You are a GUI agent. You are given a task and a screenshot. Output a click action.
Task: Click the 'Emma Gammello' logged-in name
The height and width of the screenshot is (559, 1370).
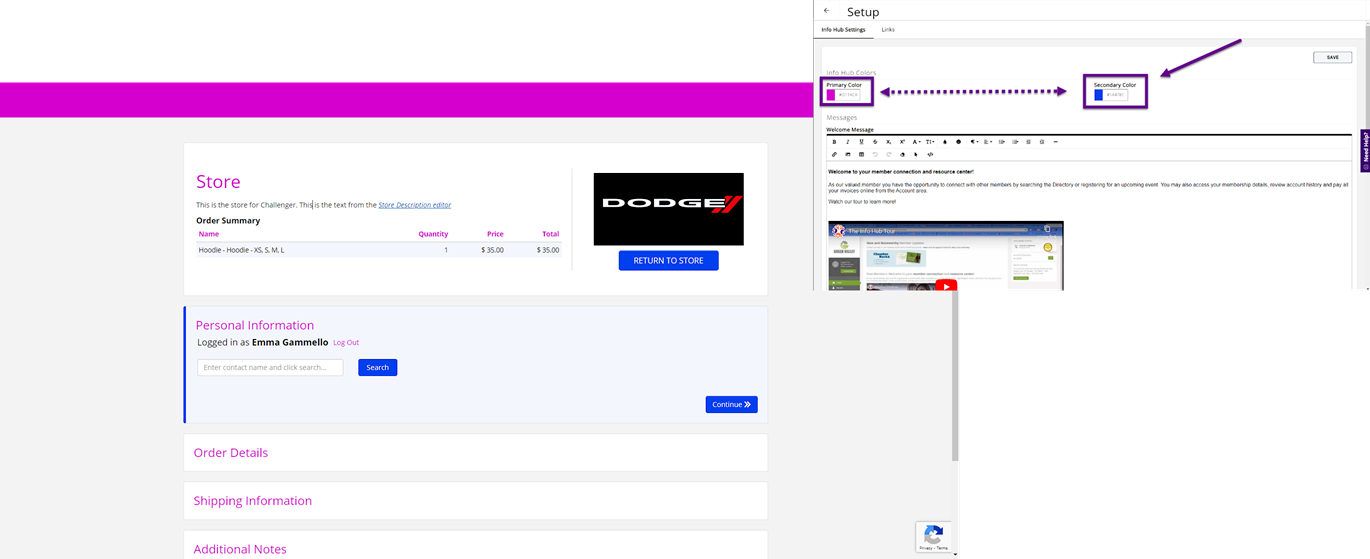tap(290, 342)
